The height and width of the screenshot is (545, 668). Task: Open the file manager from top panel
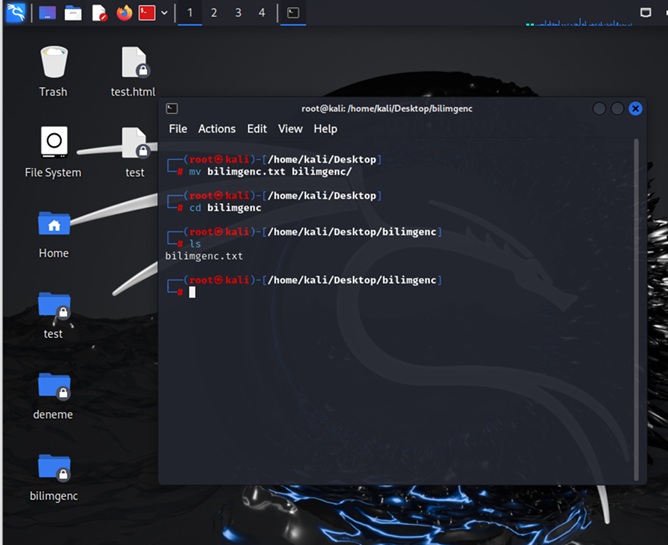click(73, 13)
